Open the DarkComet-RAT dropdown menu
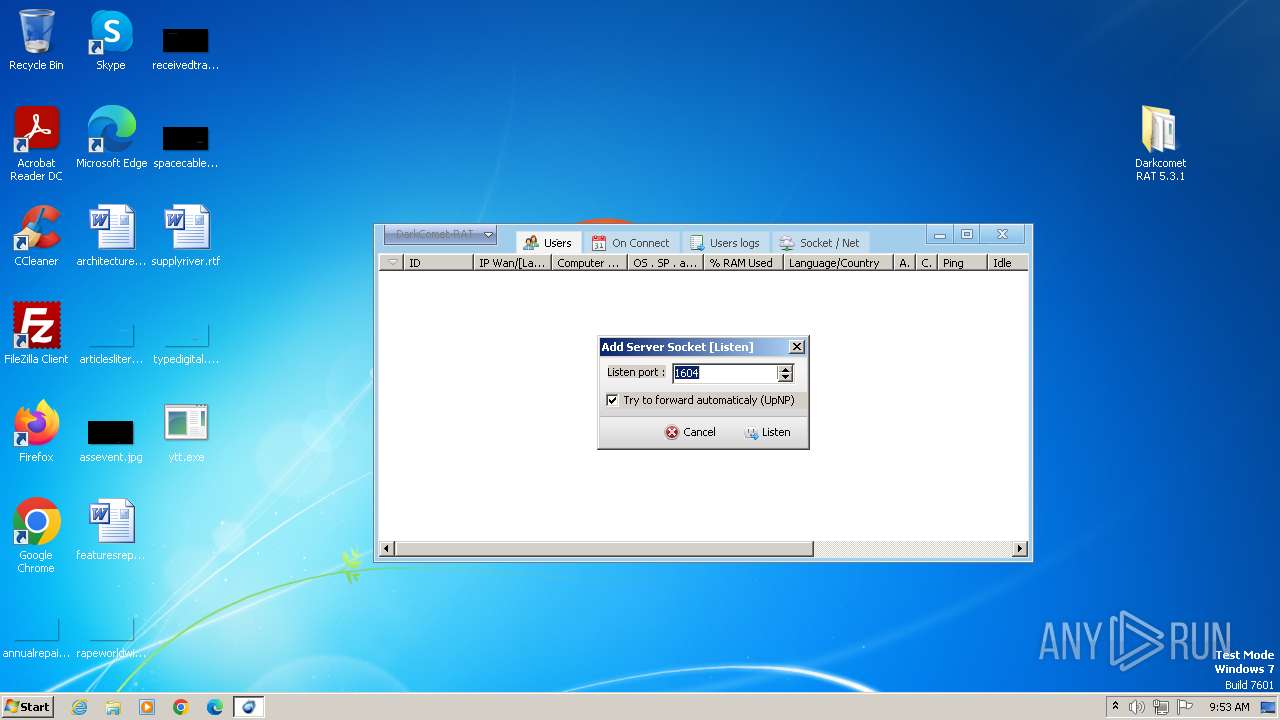Screen dimensions: 1280x720 [440, 235]
